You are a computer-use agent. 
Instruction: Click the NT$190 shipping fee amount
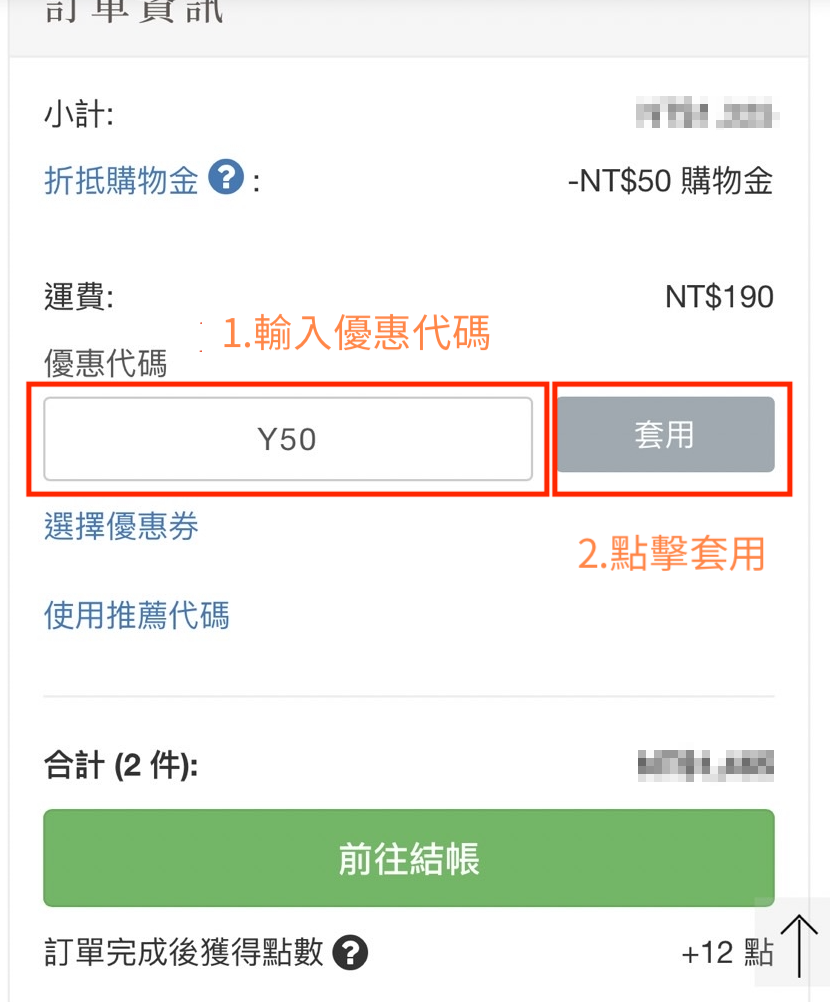point(719,296)
